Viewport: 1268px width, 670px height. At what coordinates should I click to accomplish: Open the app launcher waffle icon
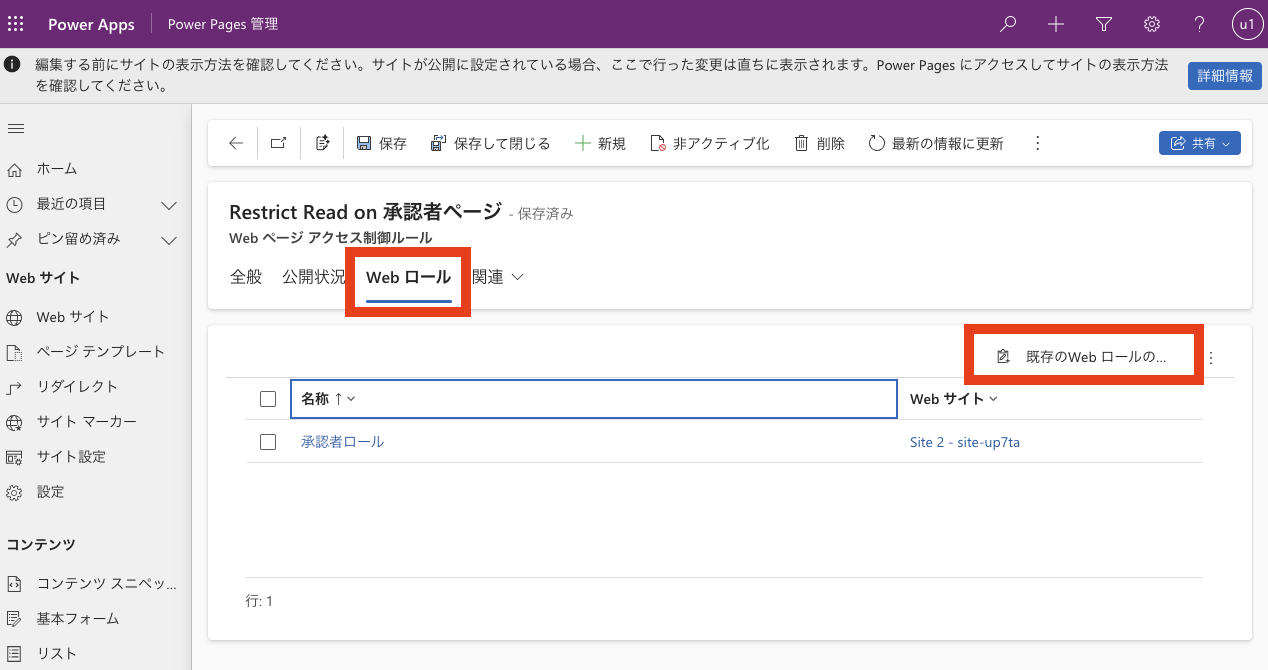point(16,24)
